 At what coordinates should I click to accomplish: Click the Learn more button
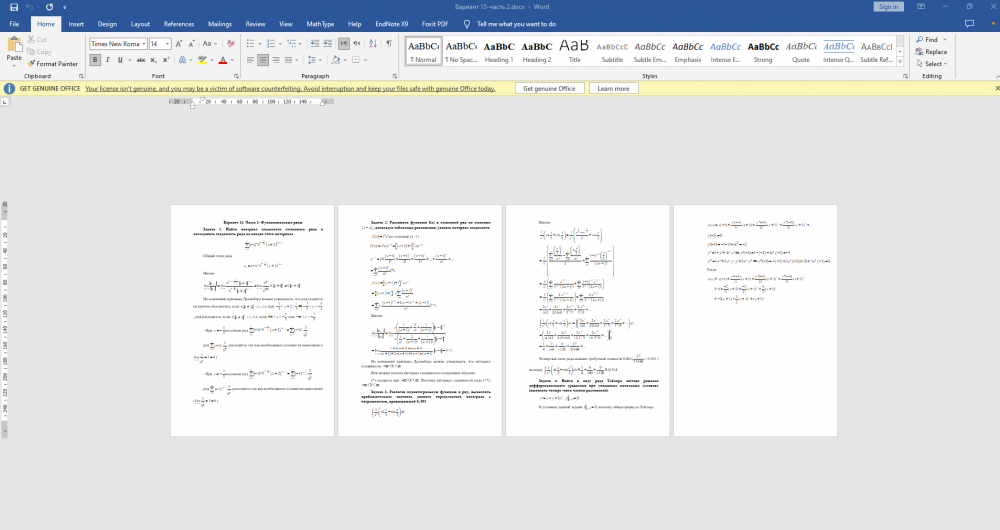(x=613, y=89)
